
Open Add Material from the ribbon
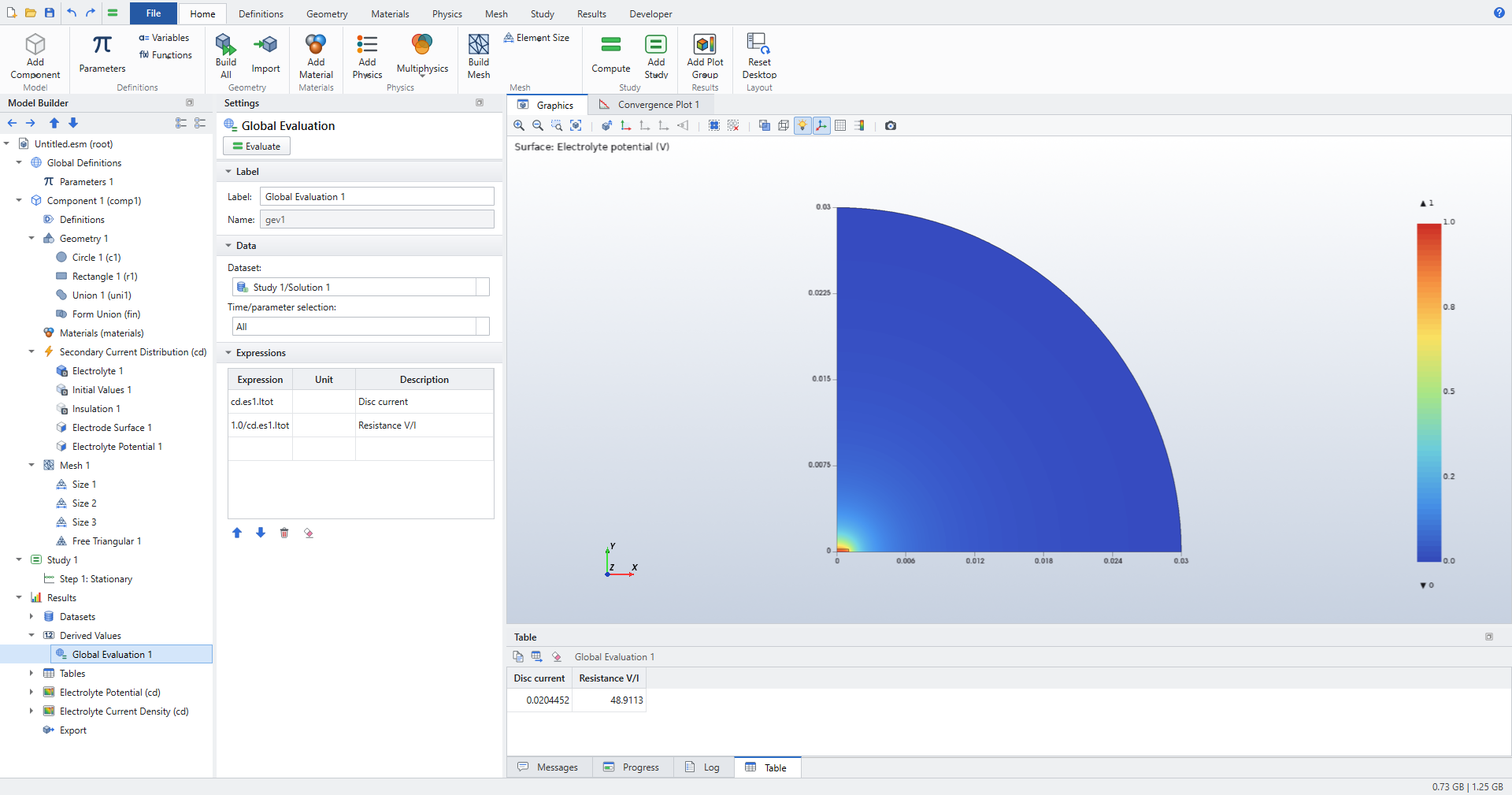click(x=316, y=56)
